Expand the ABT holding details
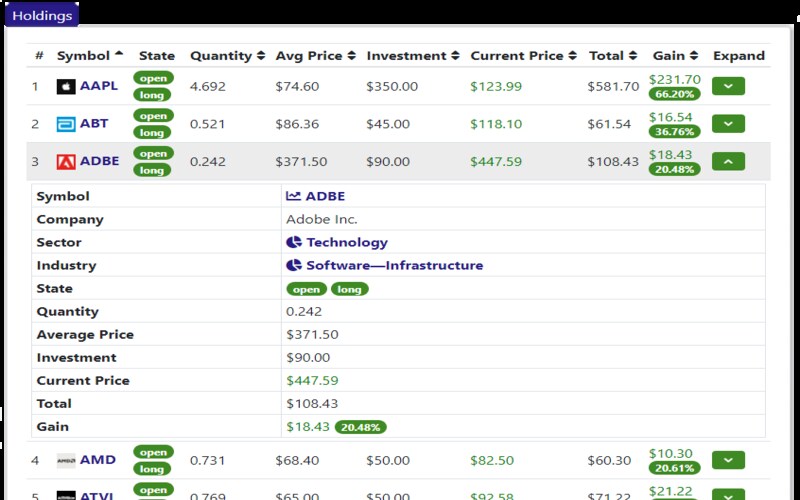 coord(728,124)
